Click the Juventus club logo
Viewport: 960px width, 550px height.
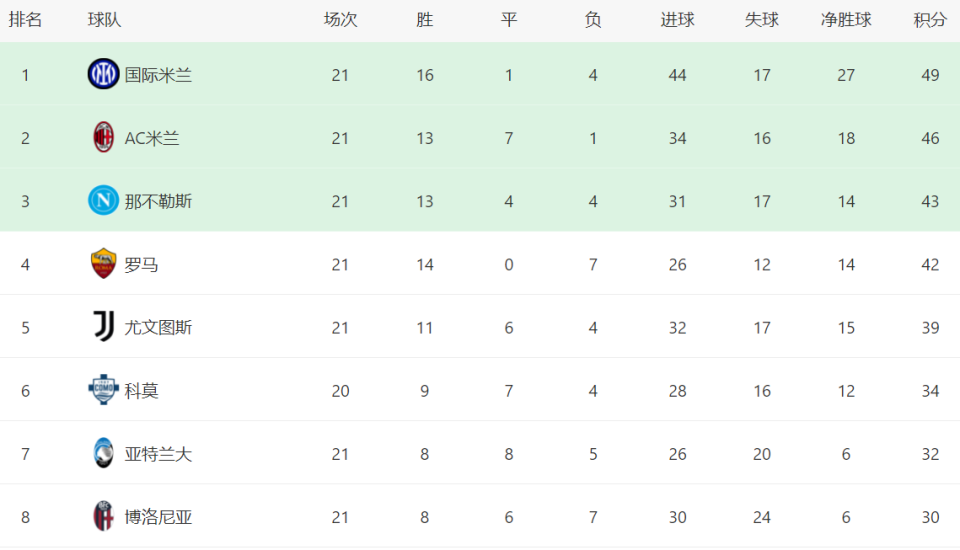click(103, 327)
